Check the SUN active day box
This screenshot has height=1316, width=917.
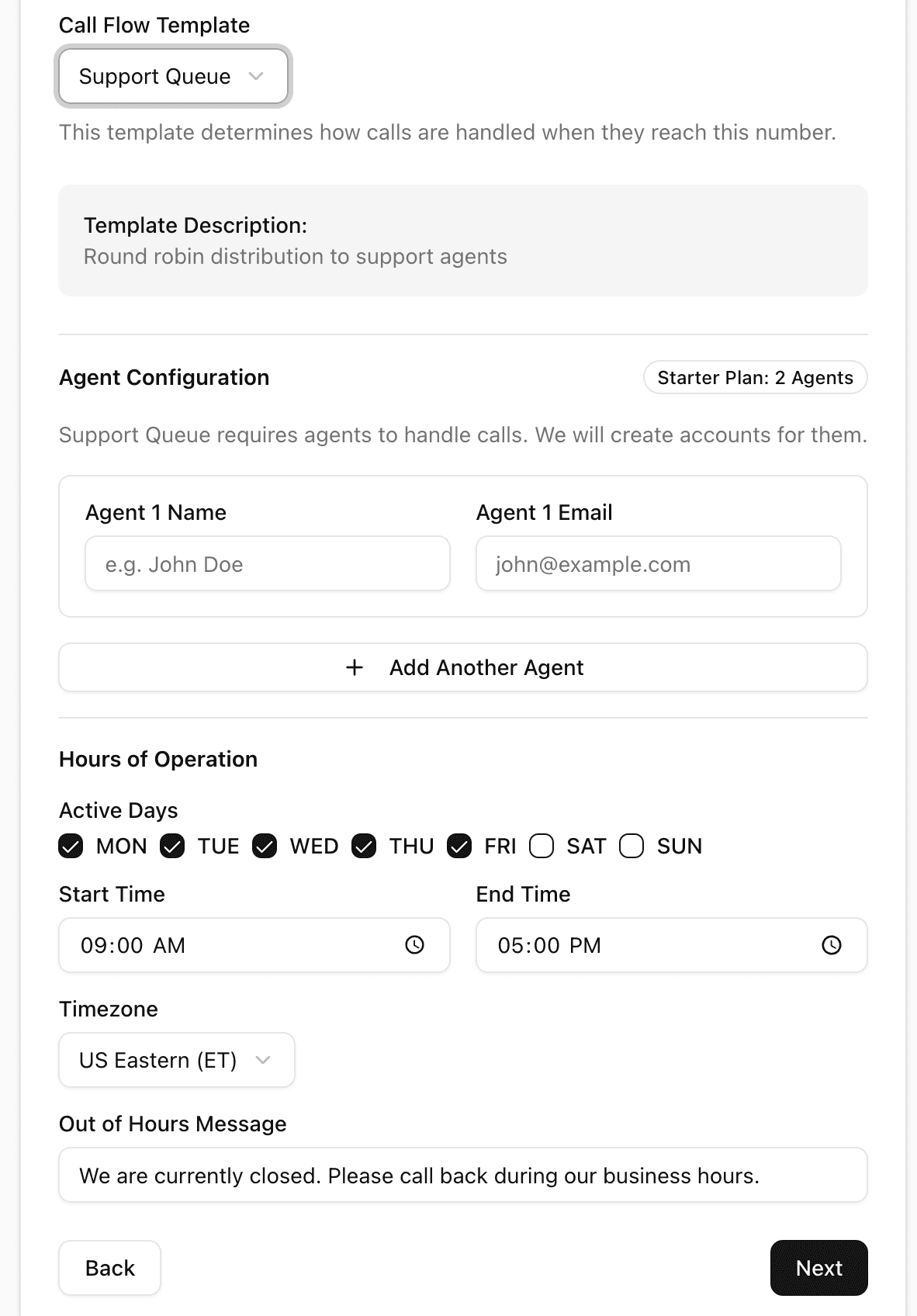click(632, 846)
